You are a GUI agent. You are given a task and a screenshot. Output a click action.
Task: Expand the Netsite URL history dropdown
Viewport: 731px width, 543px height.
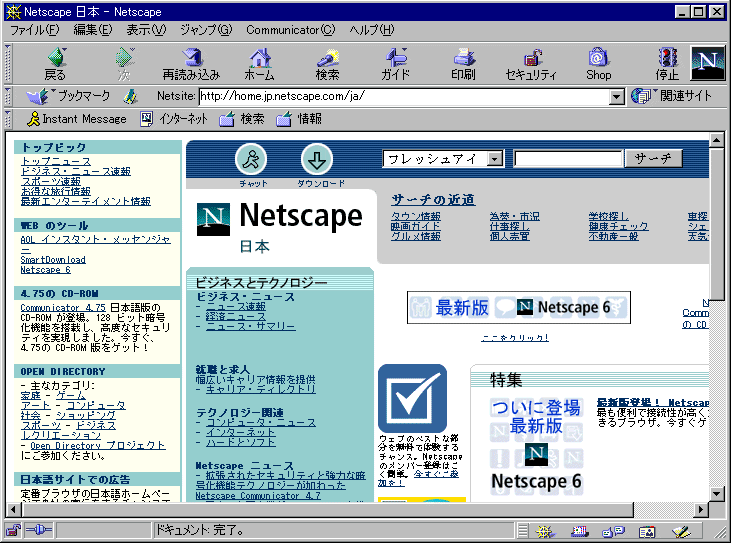(616, 97)
